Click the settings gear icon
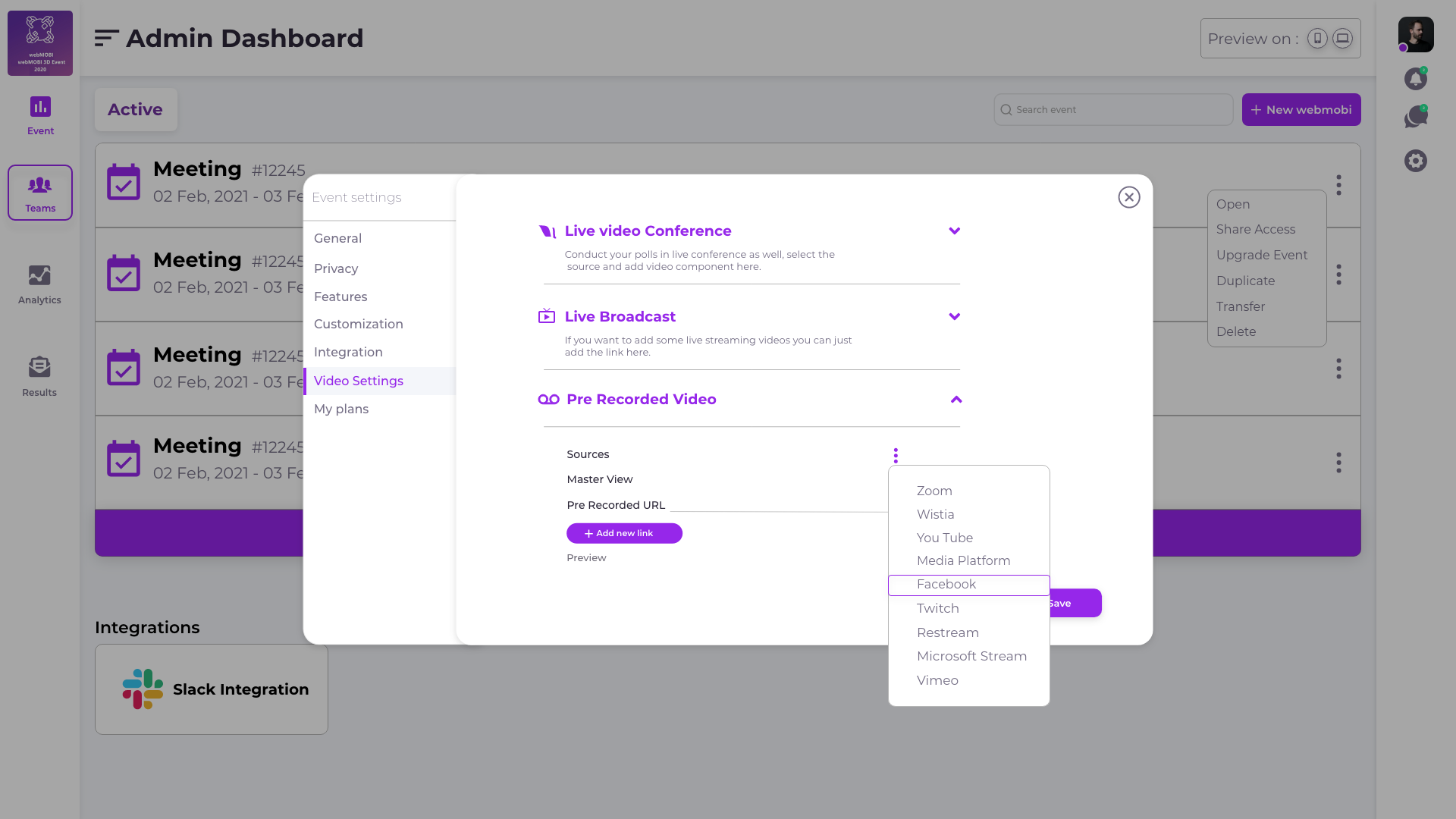This screenshot has height=819, width=1456. pyautogui.click(x=1415, y=161)
